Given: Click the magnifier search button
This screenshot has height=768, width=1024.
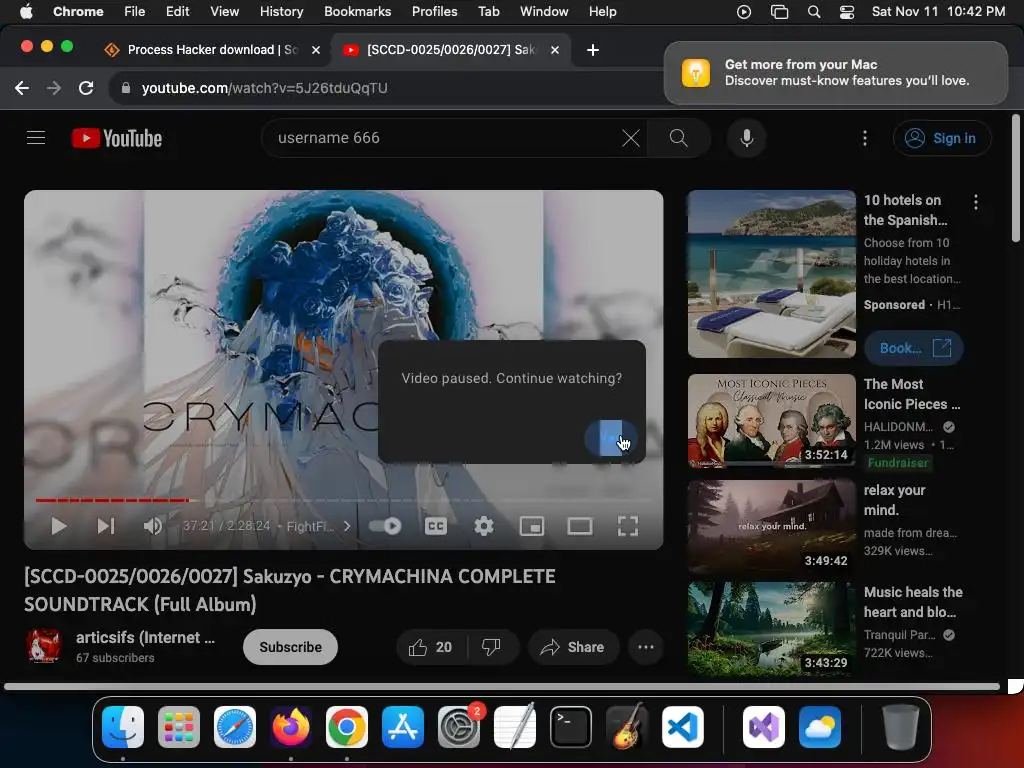Looking at the screenshot, I should pyautogui.click(x=679, y=138).
